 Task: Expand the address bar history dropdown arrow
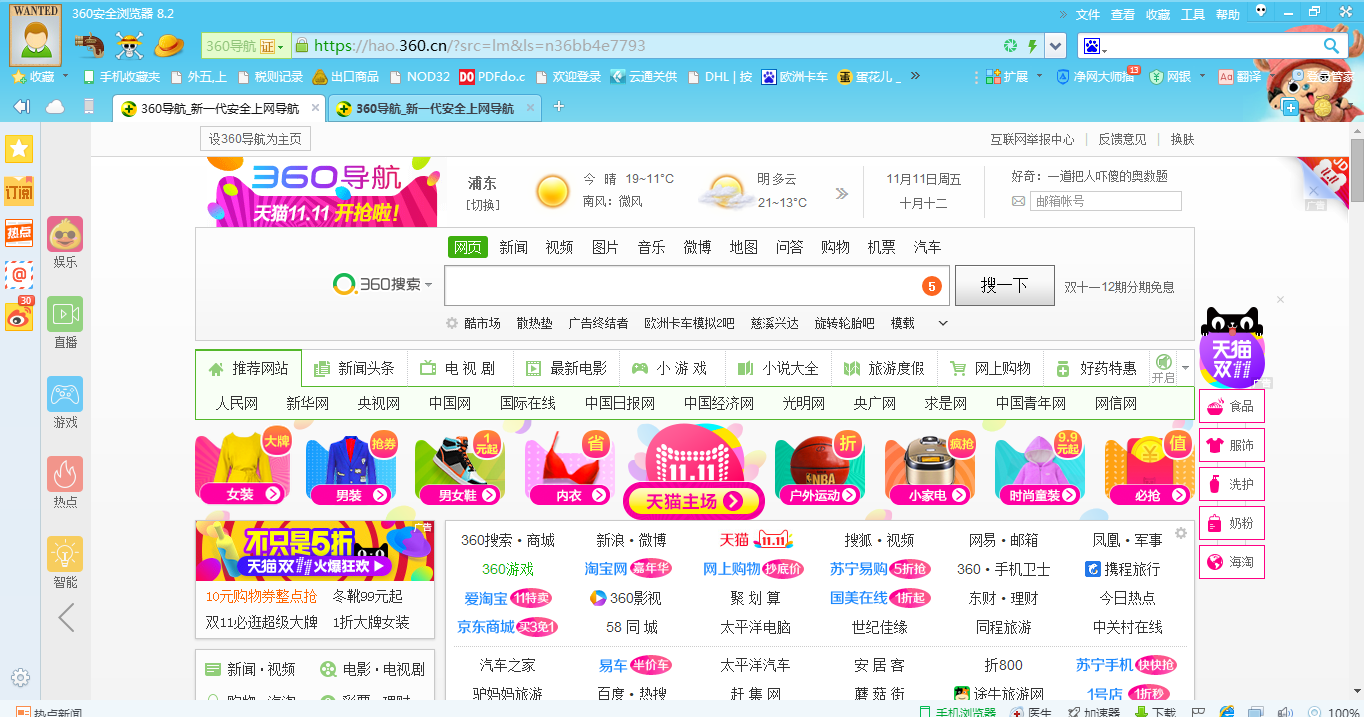pos(1055,45)
